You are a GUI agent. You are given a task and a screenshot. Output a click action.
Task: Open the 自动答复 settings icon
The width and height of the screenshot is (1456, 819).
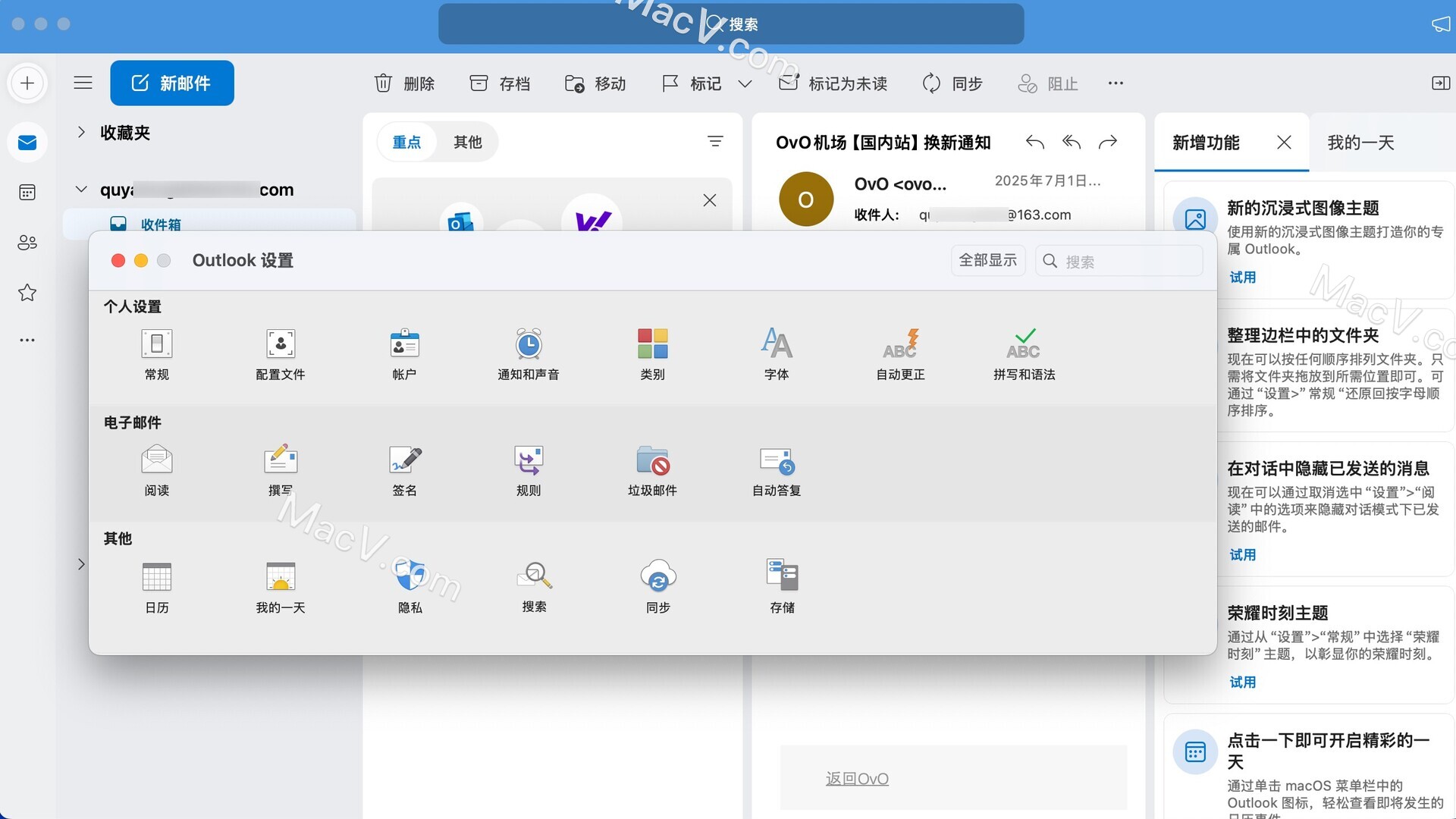[775, 469]
